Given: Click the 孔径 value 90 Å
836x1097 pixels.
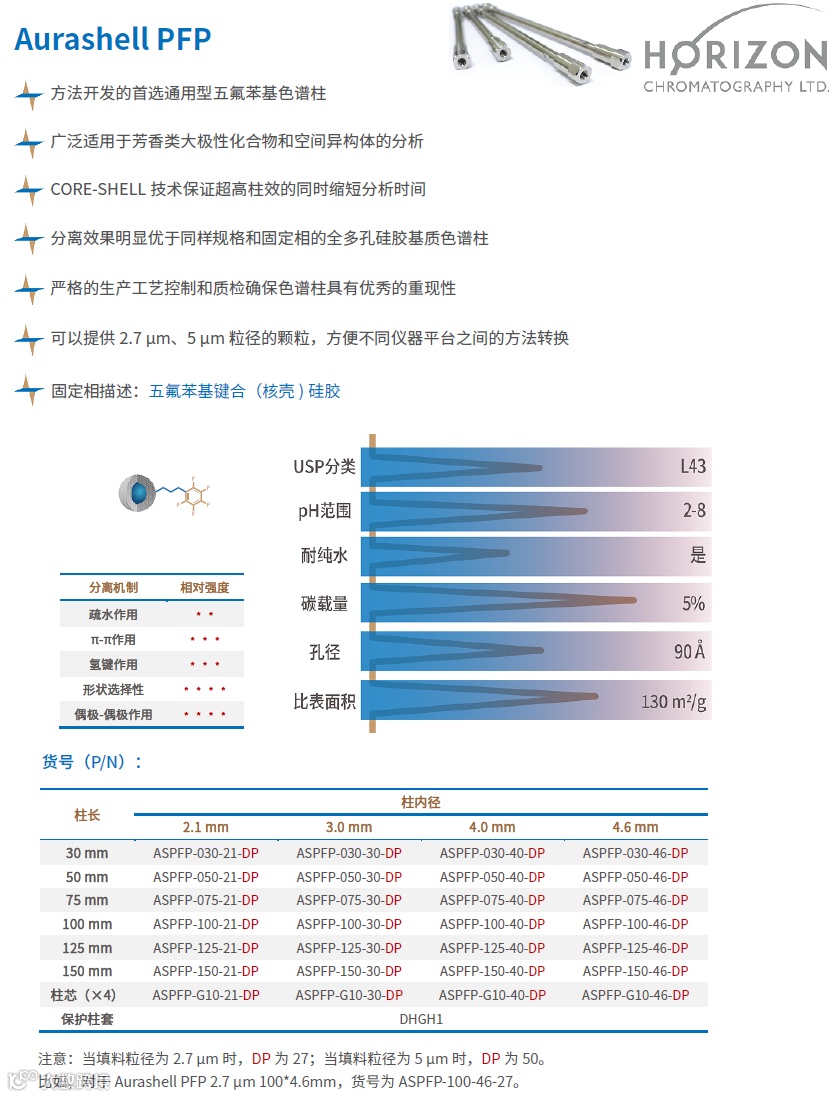Looking at the screenshot, I should [689, 652].
